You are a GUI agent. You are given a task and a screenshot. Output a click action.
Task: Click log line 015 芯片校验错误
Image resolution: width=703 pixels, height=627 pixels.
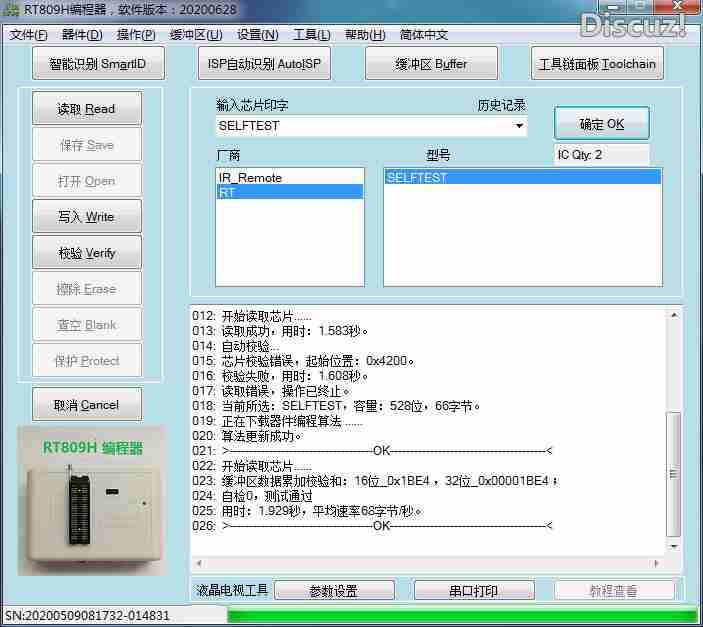304,361
